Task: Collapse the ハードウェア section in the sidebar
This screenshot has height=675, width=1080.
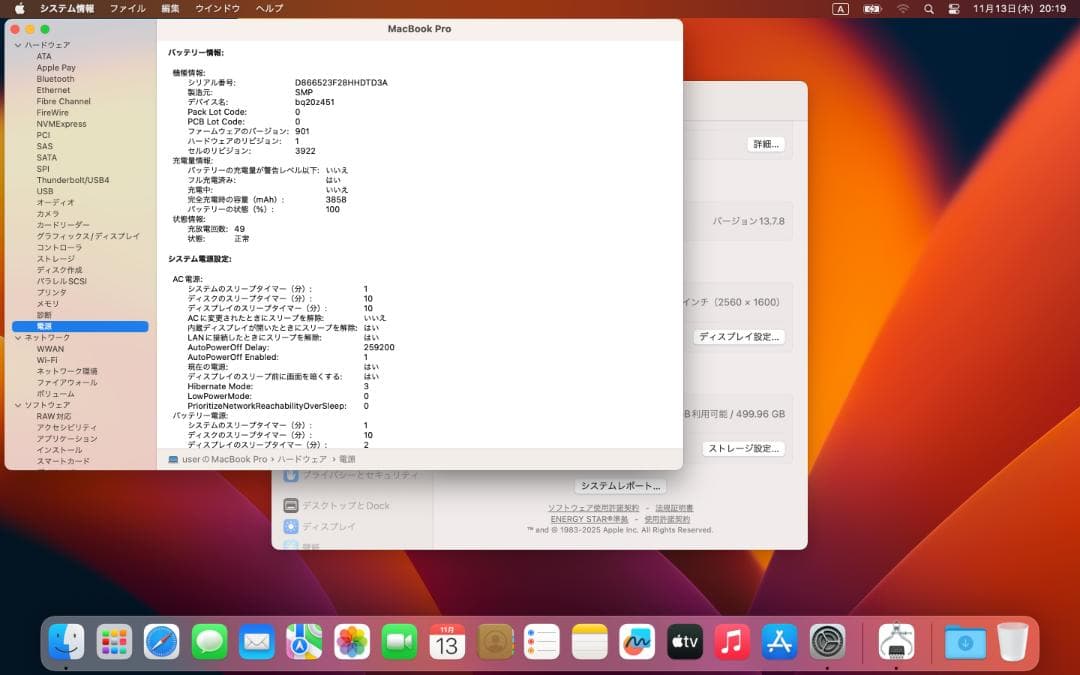Action: click(x=17, y=44)
